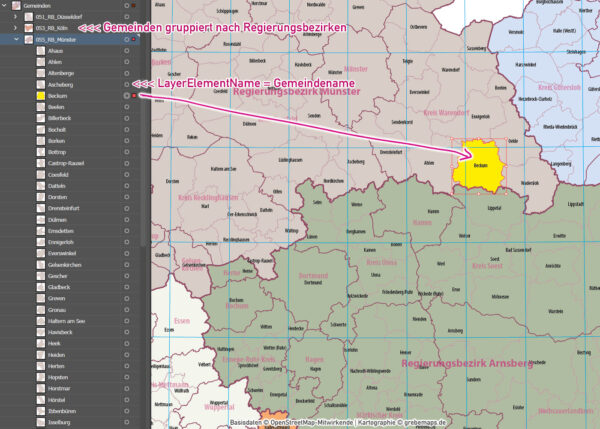The width and height of the screenshot is (600, 429).
Task: Expand the 053_RB_Köln sublayer
Action: click(15, 28)
